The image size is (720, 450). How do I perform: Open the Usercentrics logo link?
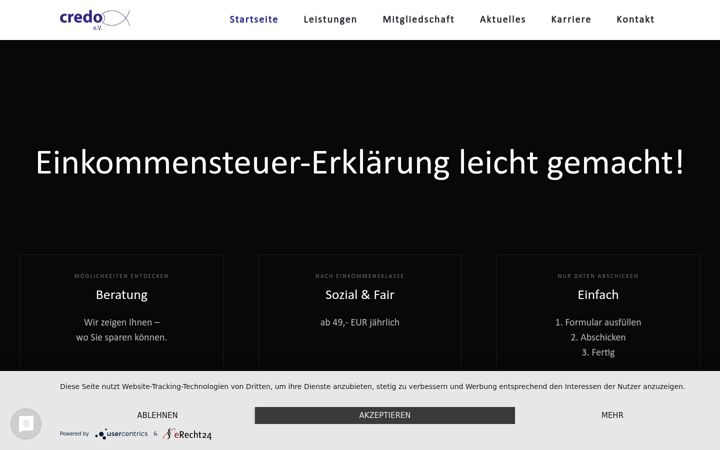pos(122,434)
